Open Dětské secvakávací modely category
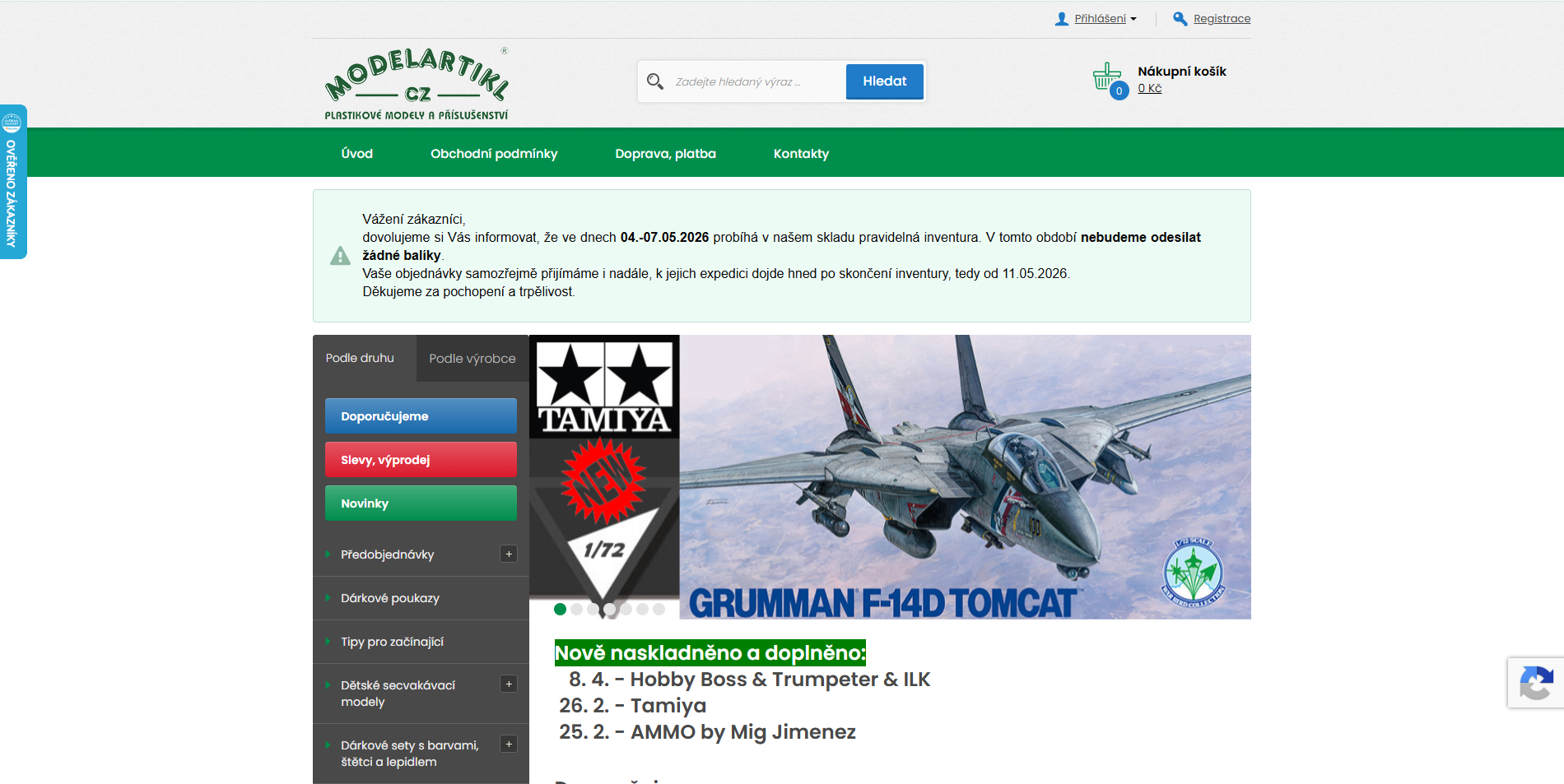The image size is (1564, 784). pos(398,694)
